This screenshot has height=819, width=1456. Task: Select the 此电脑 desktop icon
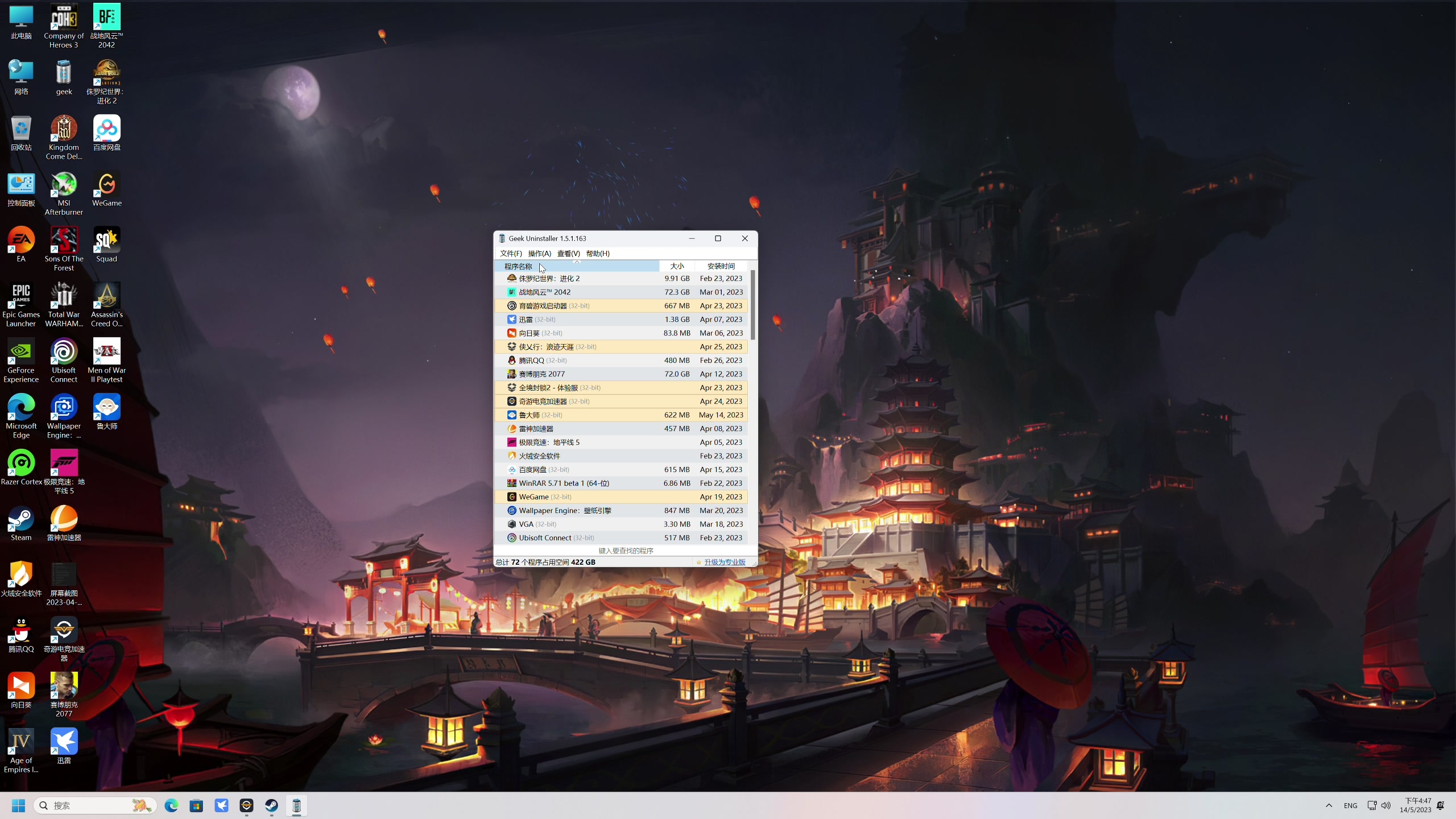pos(21,22)
